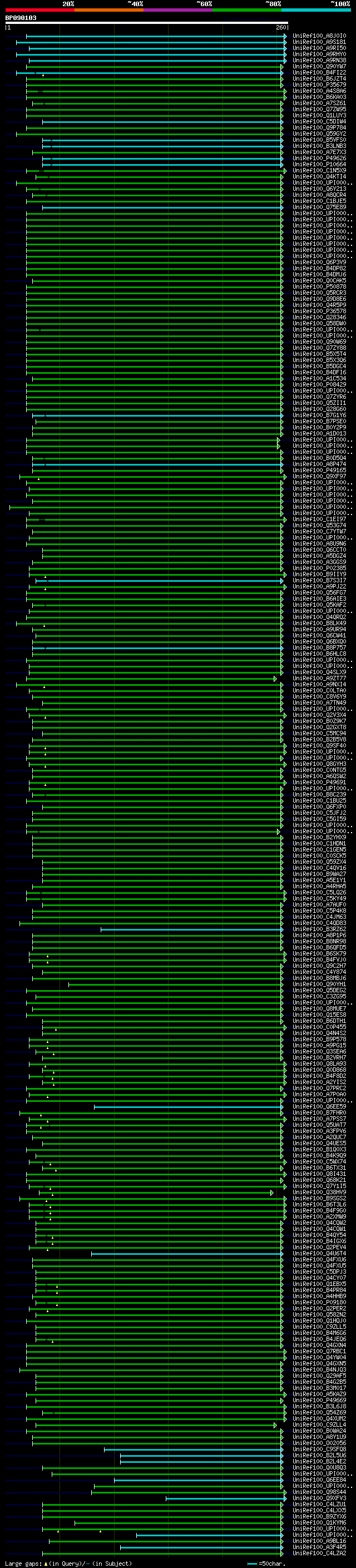
Task: Select hit UniRef100_Q7PRC2
Action: pyautogui.click(x=319, y=1089)
